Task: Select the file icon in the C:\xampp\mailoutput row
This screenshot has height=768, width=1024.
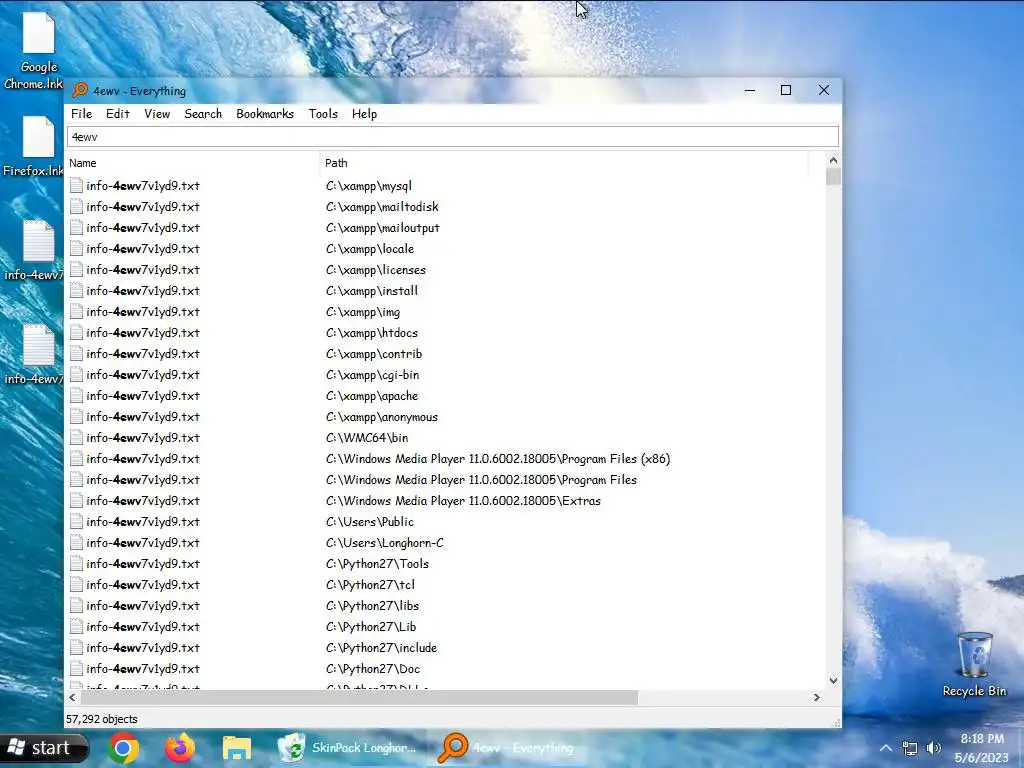Action: pyautogui.click(x=76, y=227)
